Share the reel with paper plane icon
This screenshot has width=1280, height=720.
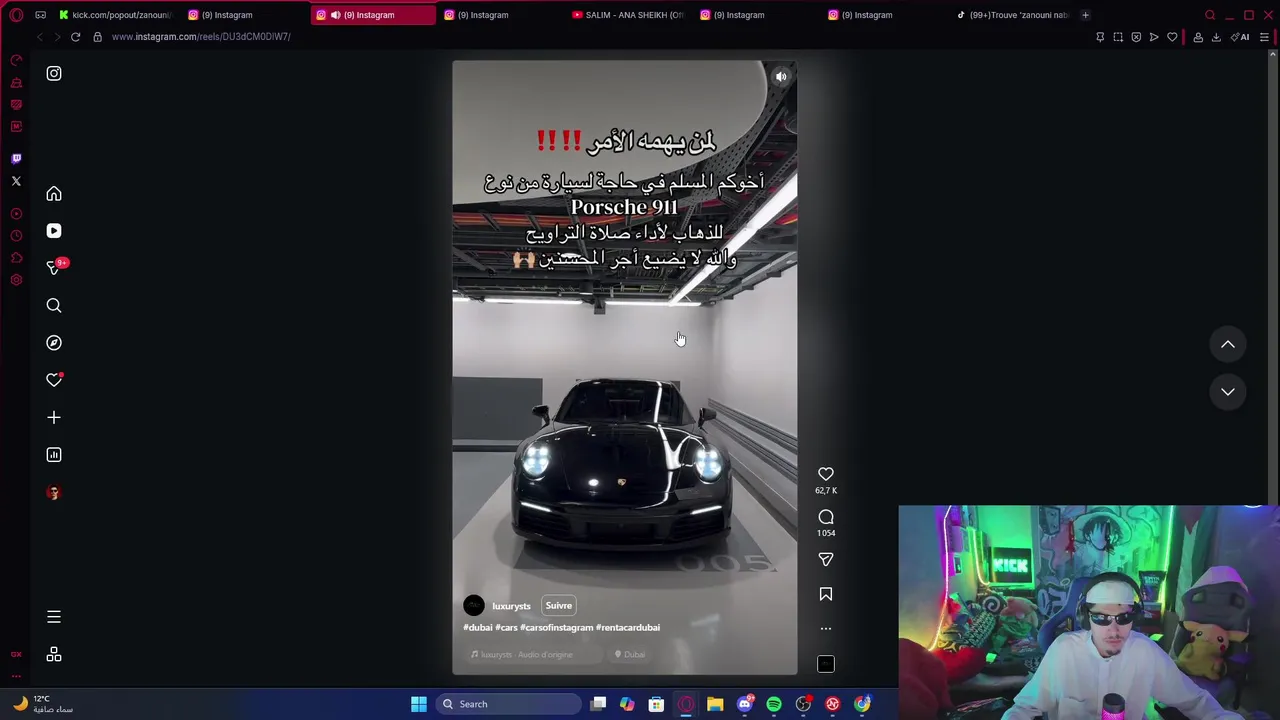(826, 560)
